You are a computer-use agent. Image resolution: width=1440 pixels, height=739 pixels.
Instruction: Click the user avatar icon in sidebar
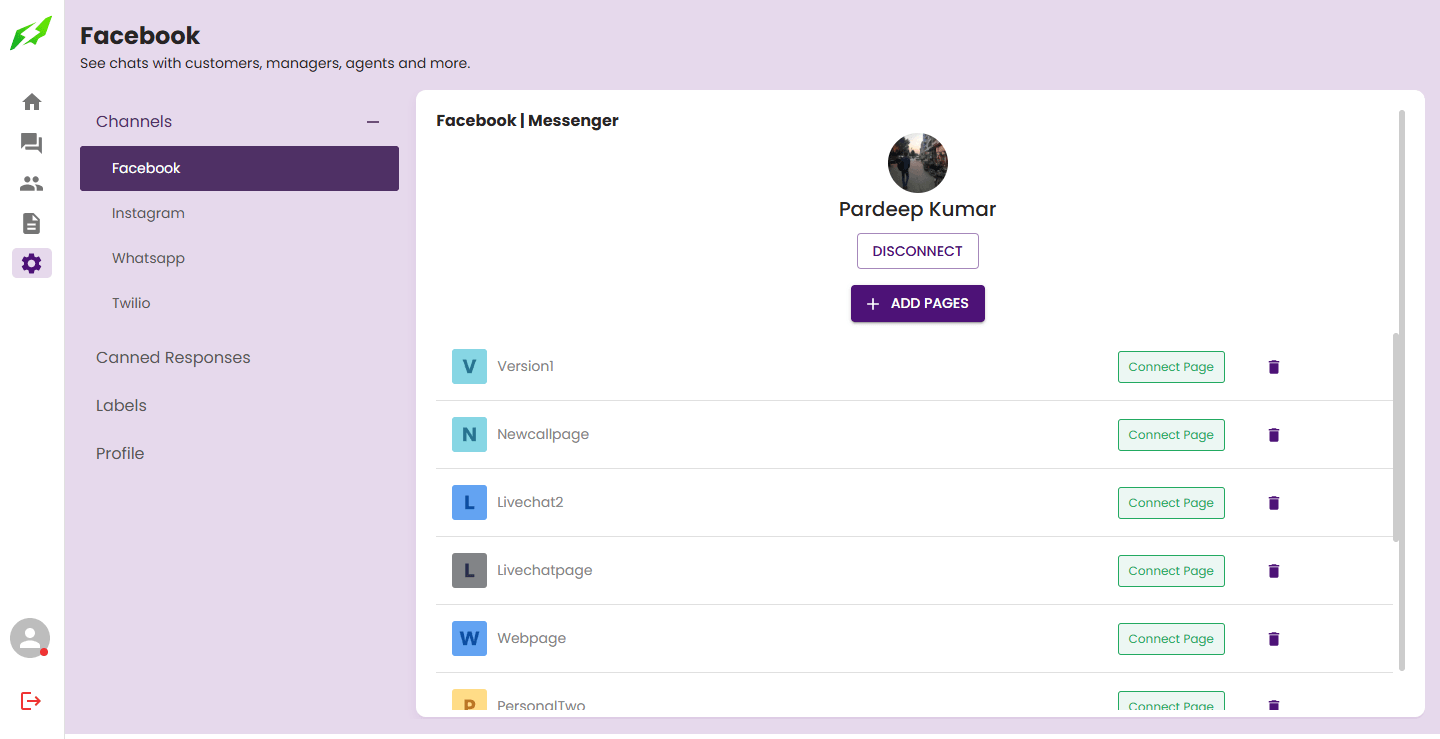tap(30, 638)
